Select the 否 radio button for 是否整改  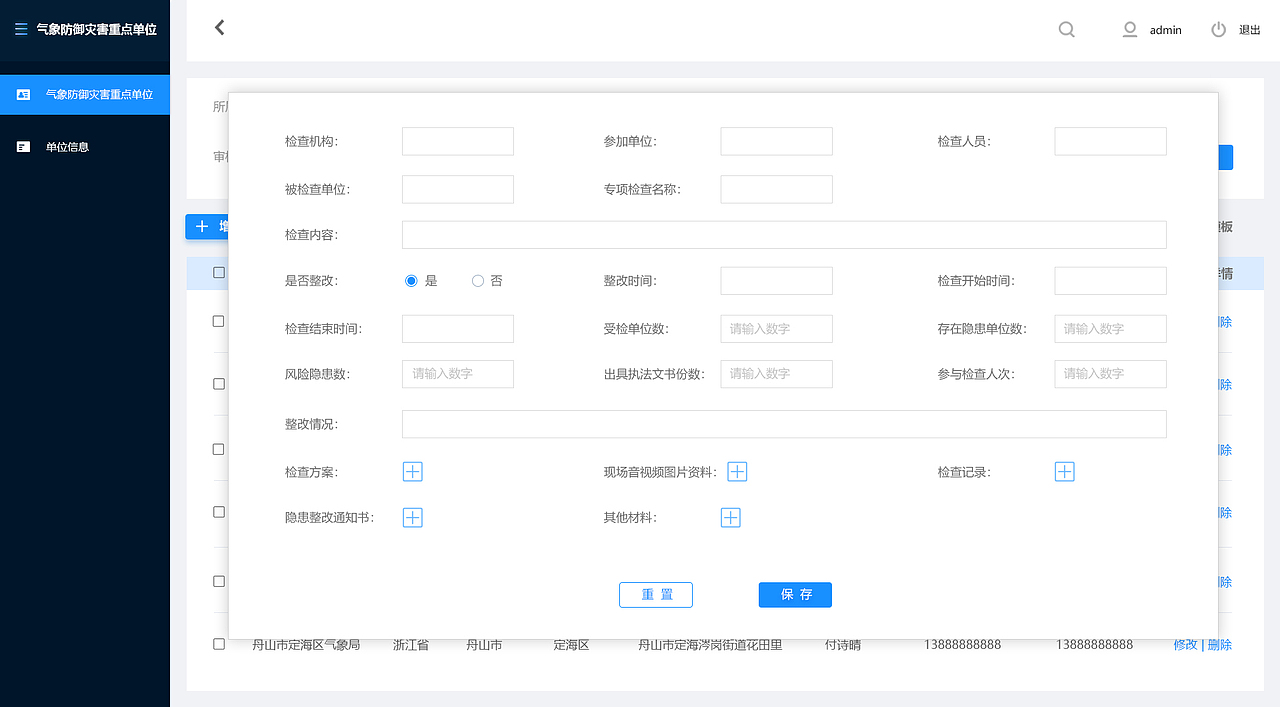click(477, 280)
